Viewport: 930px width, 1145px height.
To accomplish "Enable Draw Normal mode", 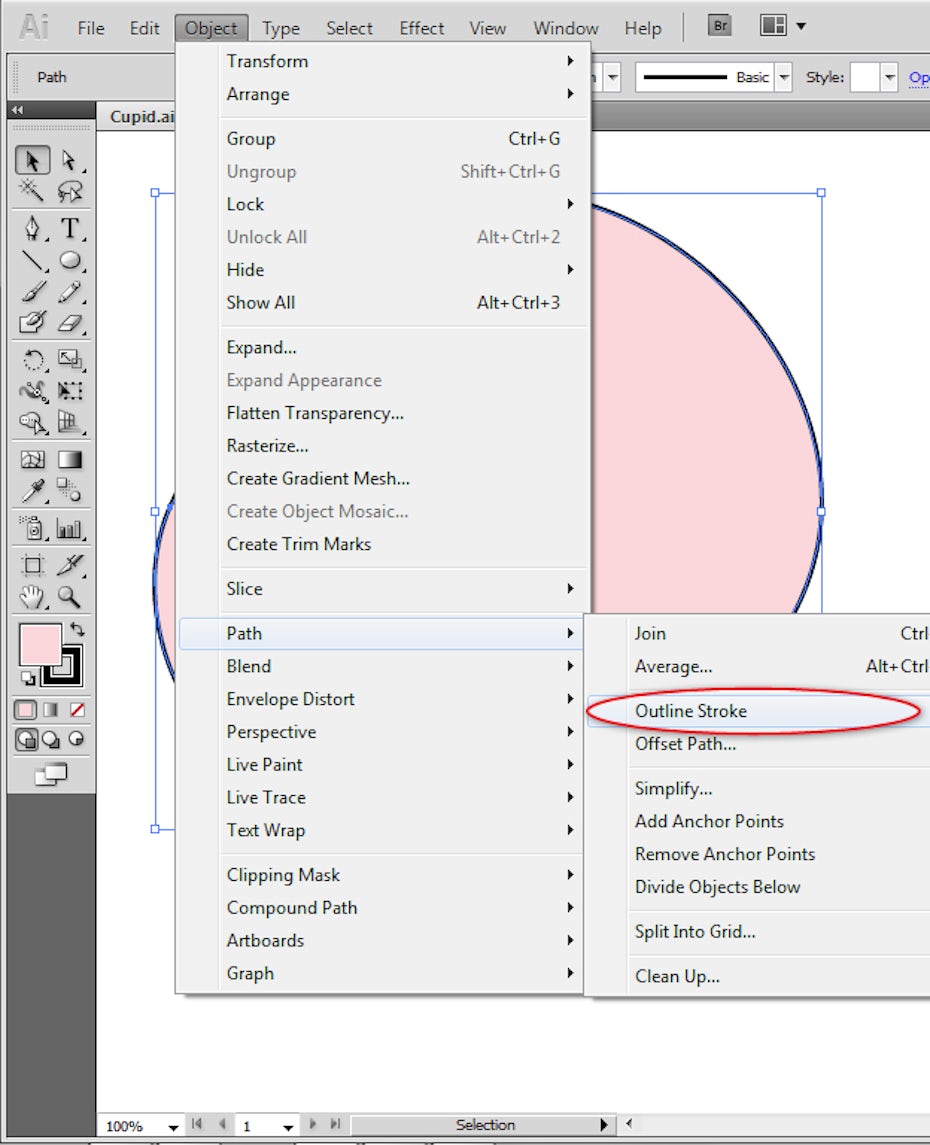I will pyautogui.click(x=26, y=739).
